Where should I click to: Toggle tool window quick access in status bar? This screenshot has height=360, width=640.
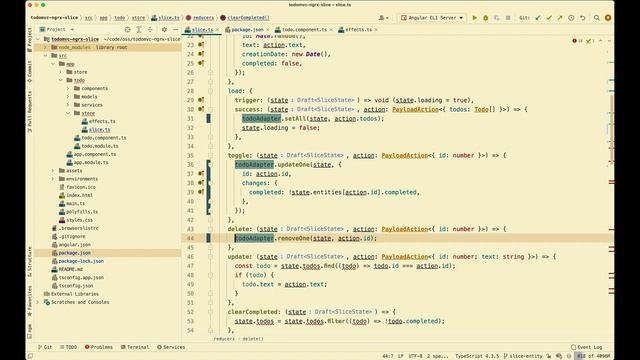(x=30, y=356)
